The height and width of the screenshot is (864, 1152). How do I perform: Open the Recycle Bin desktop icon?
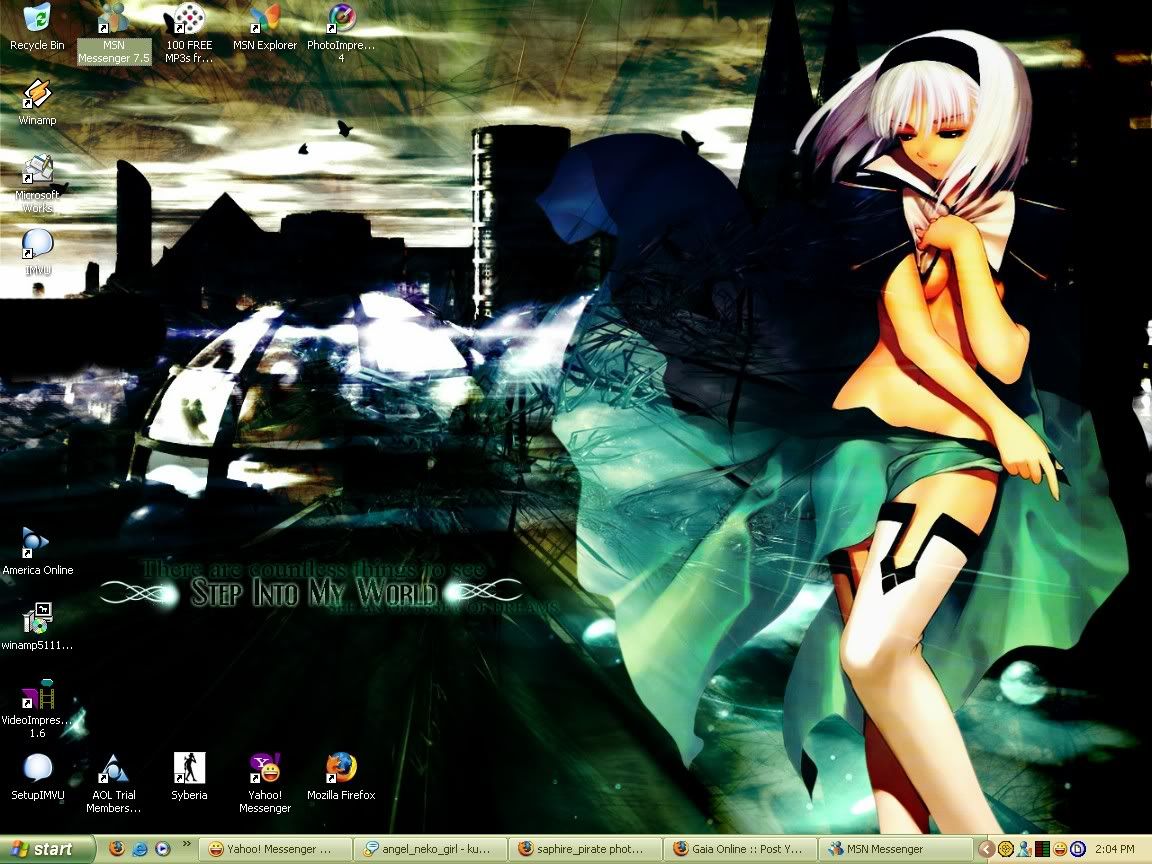coord(37,27)
